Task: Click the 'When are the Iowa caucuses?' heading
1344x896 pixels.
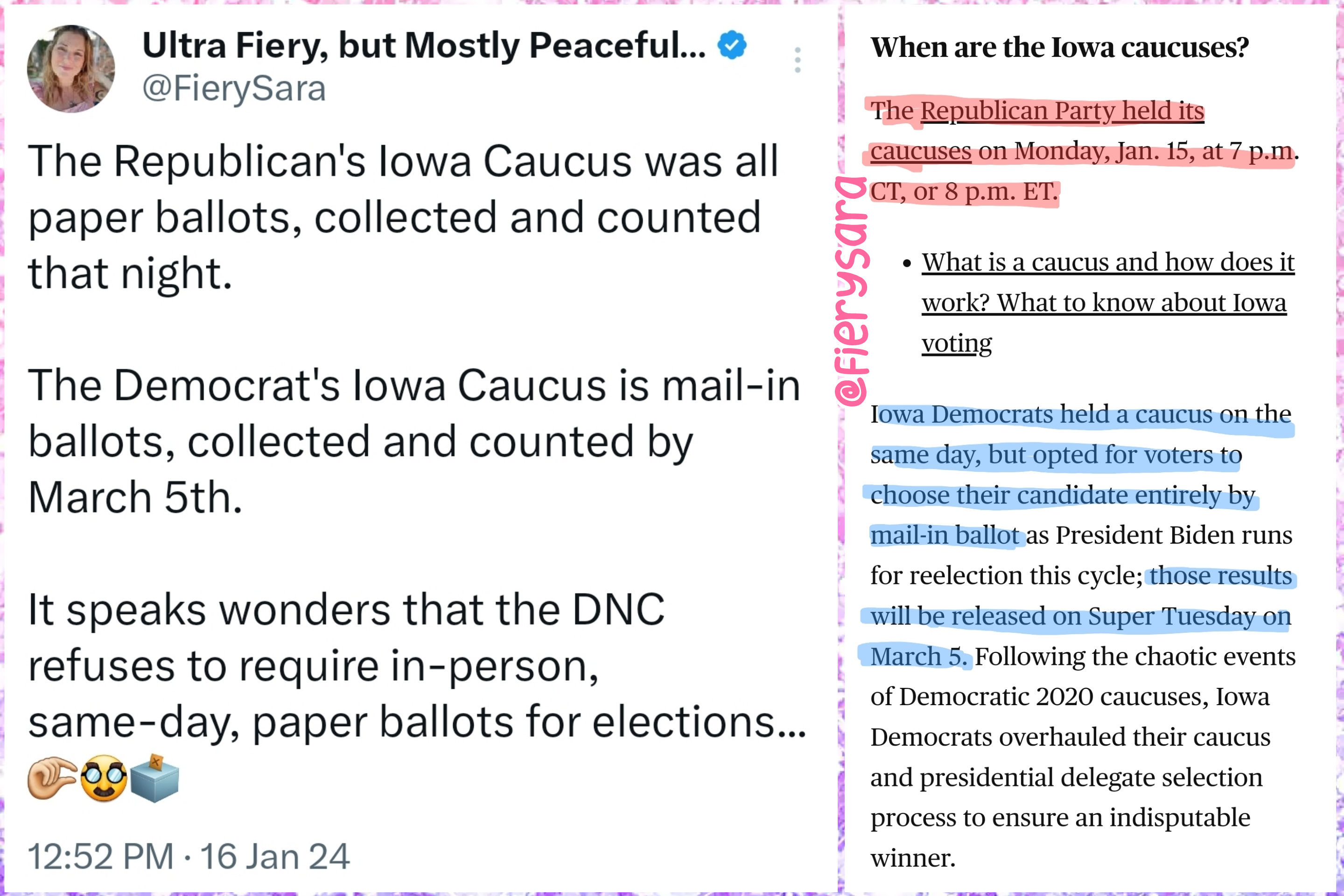Action: pos(1059,48)
